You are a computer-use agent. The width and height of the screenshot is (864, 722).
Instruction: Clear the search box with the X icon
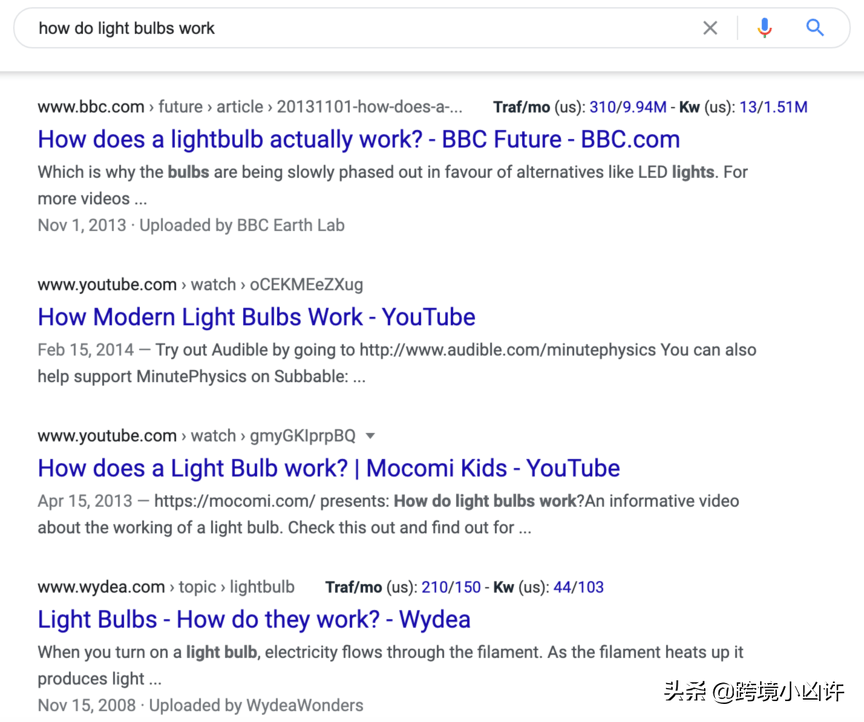tap(710, 28)
